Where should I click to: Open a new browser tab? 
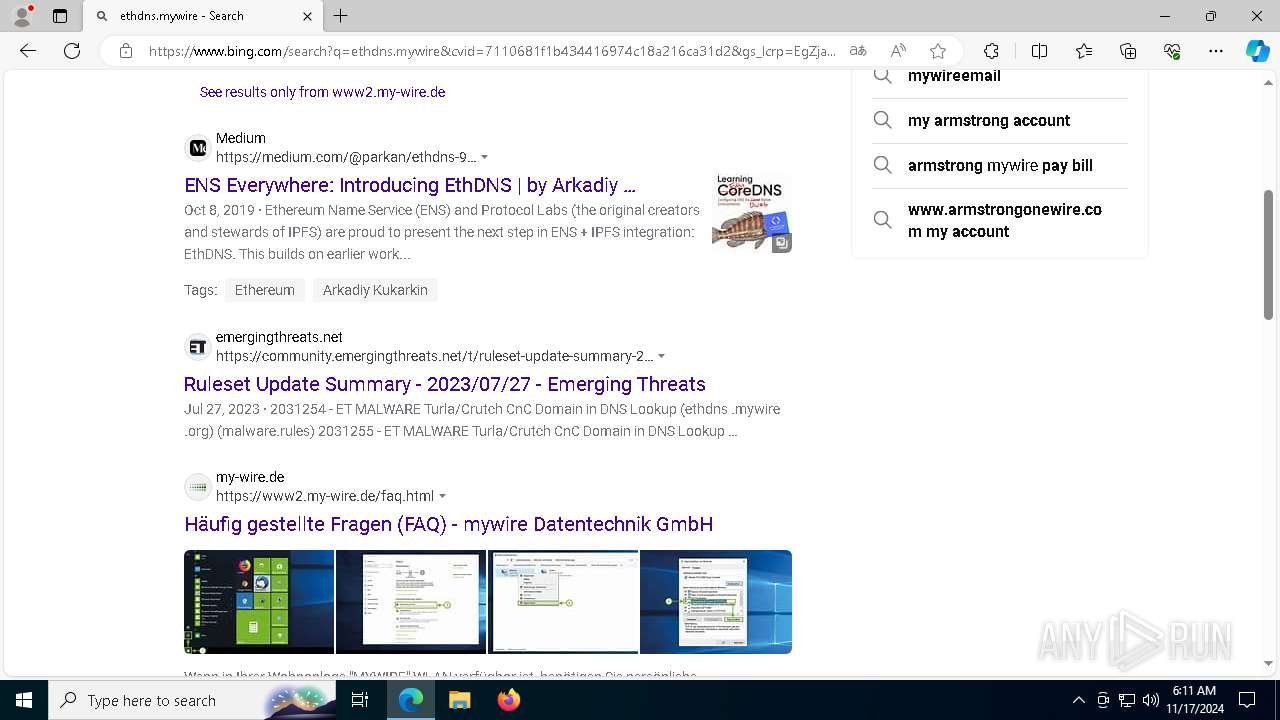[x=341, y=16]
